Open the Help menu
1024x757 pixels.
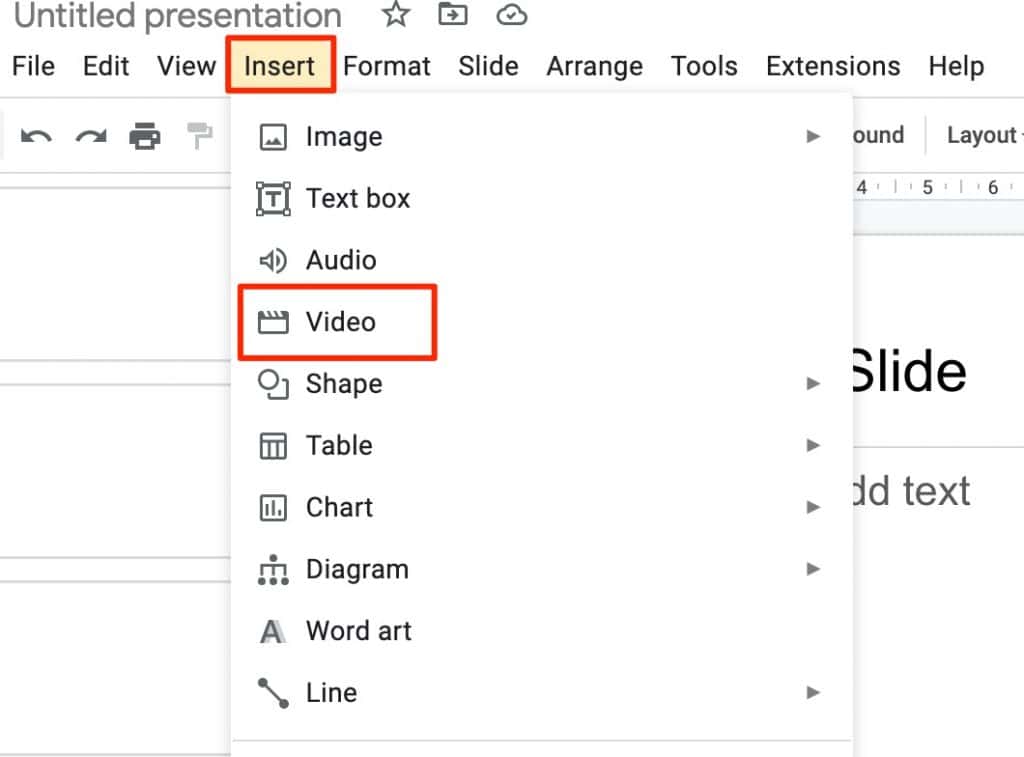pyautogui.click(x=956, y=66)
